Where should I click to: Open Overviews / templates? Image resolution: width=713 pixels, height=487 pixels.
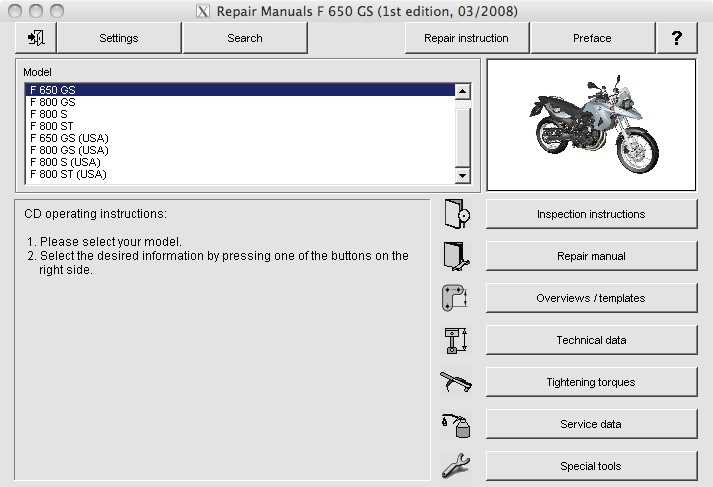[591, 298]
